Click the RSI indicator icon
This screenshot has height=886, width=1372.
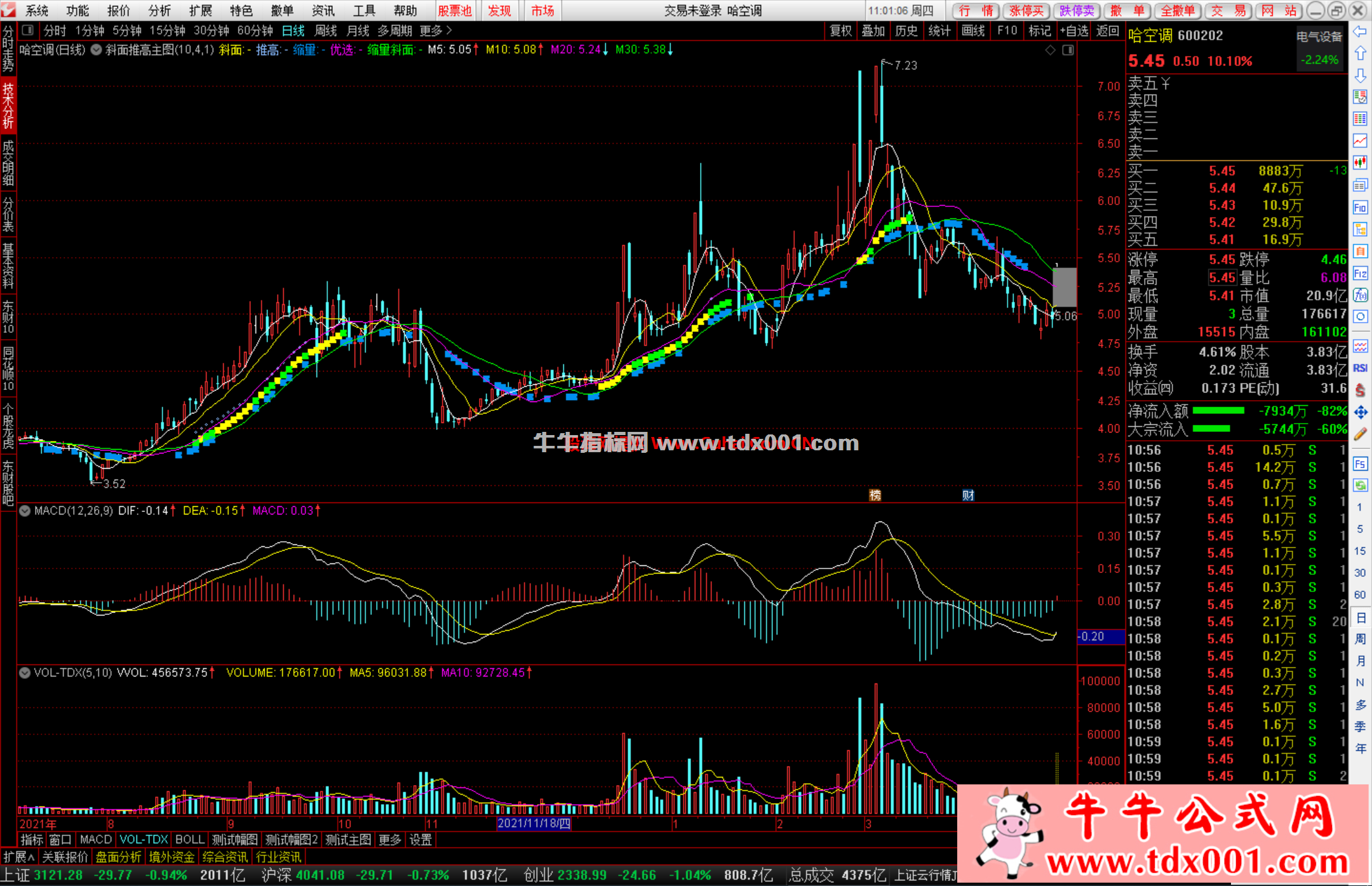tap(1359, 368)
